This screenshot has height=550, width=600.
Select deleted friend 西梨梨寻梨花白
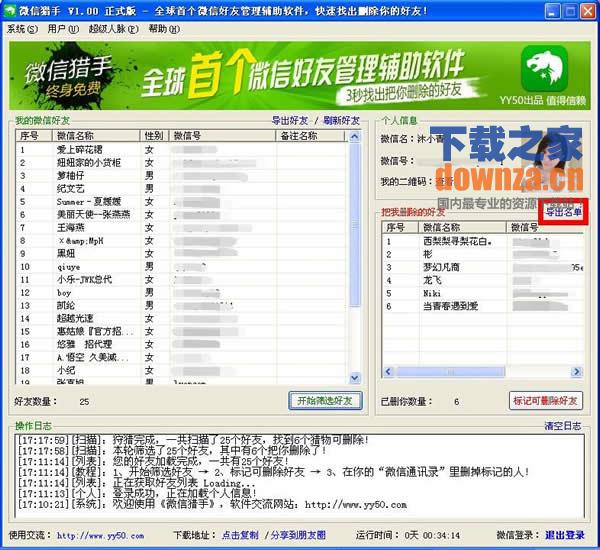[x=483, y=242]
